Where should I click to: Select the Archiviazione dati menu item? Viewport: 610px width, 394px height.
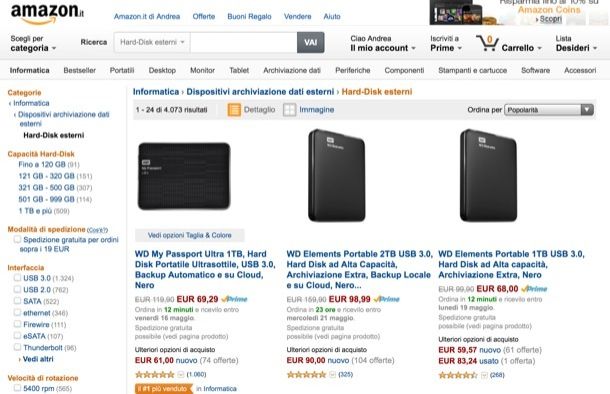click(x=292, y=70)
